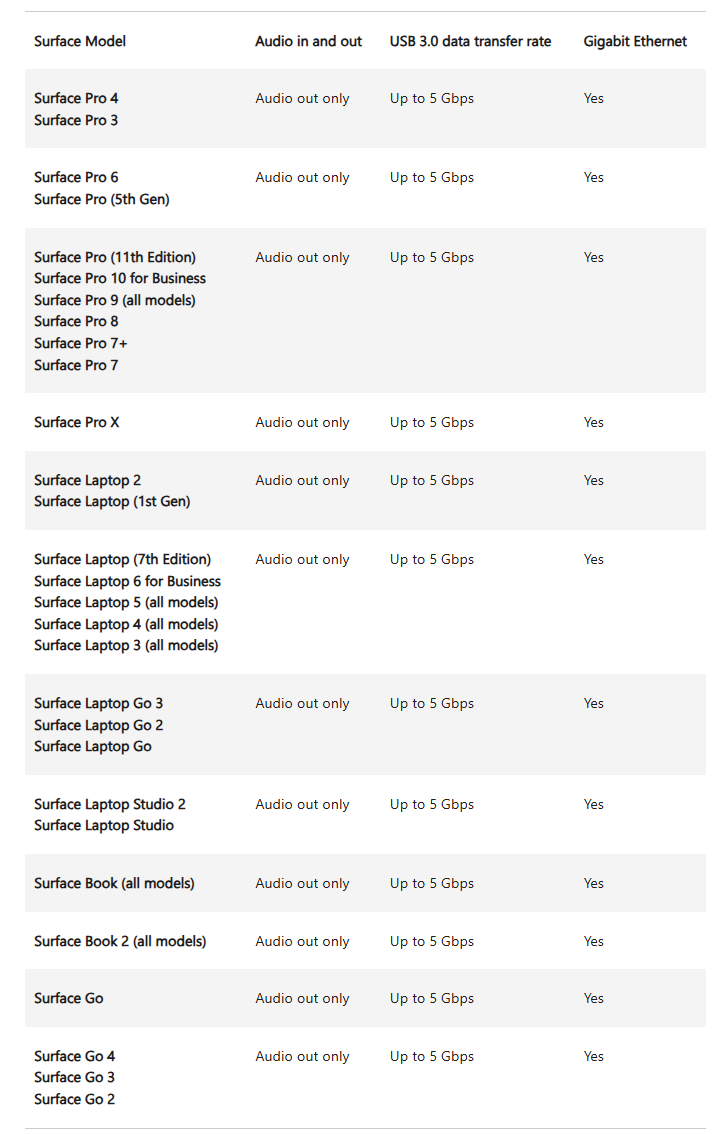Click Audio out only in Surface Pro X row
This screenshot has height=1134, width=722.
pyautogui.click(x=302, y=422)
